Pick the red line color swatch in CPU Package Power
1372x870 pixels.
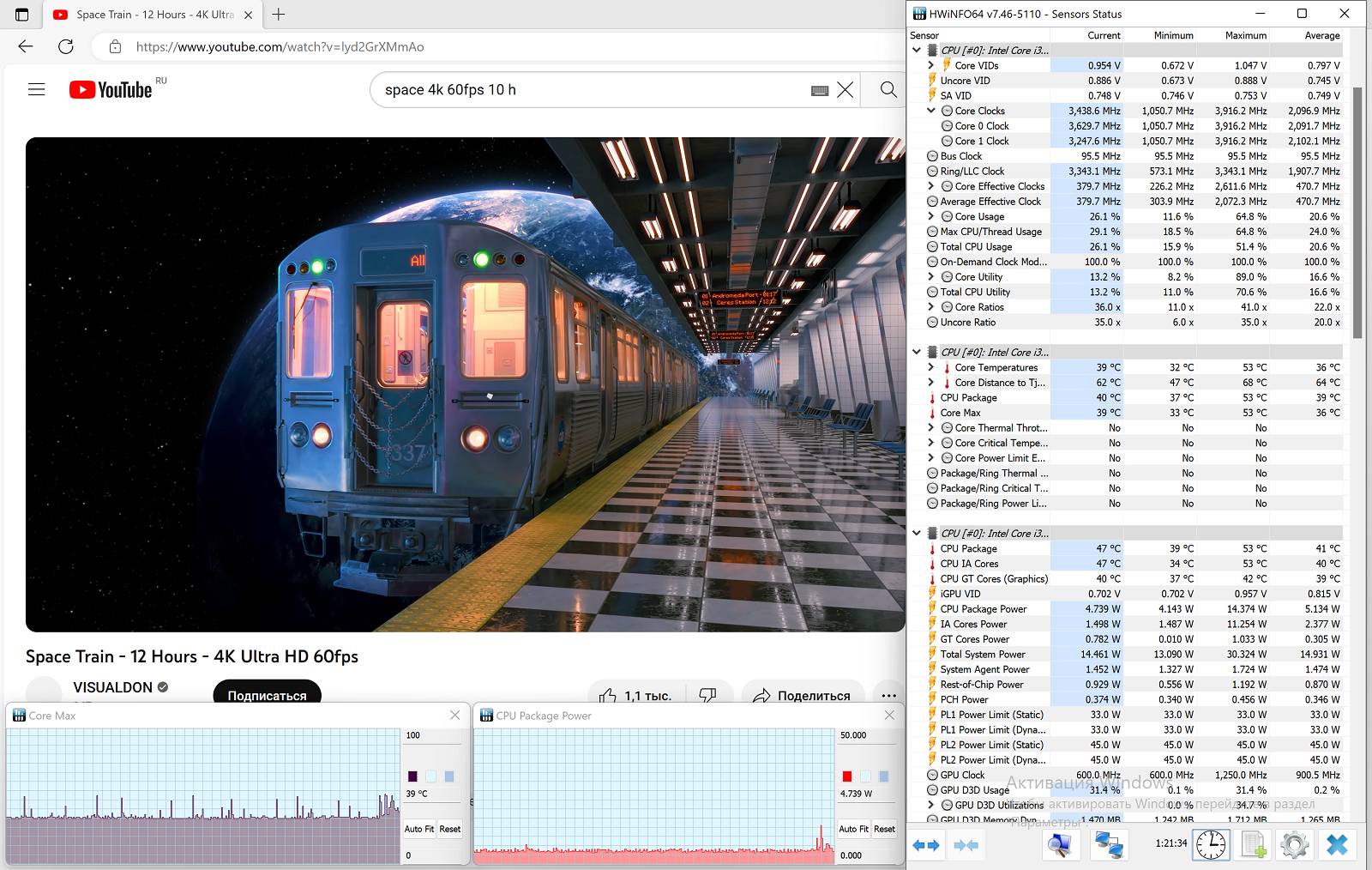(847, 776)
